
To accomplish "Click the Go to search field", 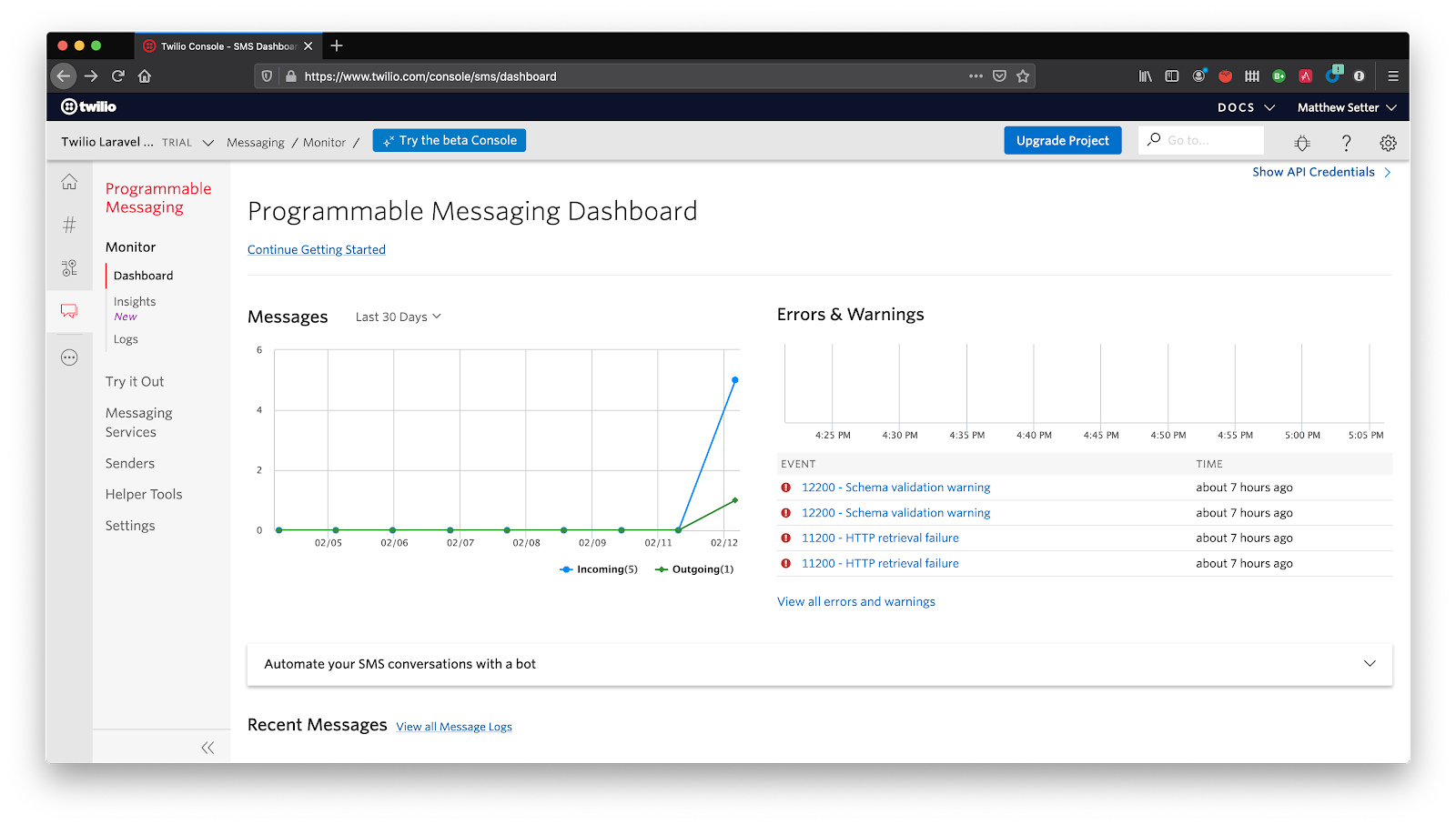I will [1201, 140].
